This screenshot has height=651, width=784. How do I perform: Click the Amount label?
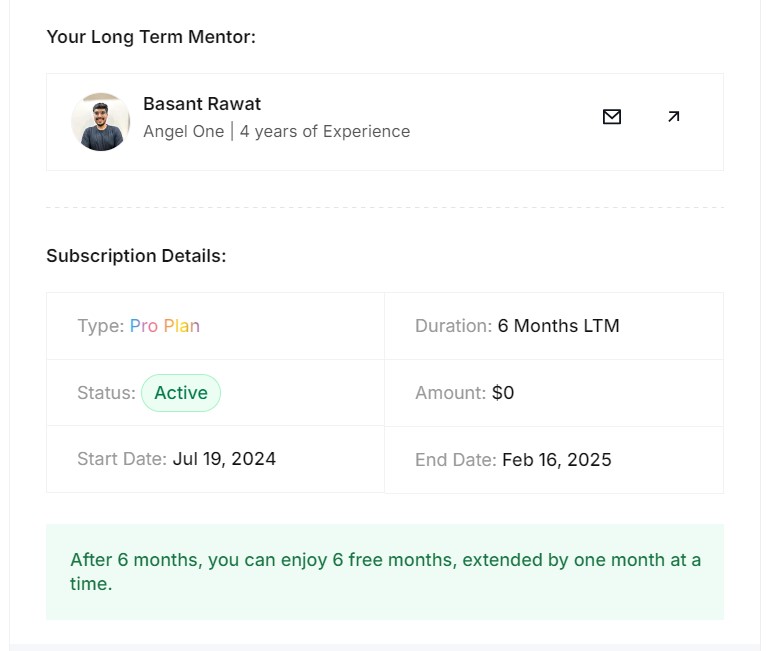450,393
